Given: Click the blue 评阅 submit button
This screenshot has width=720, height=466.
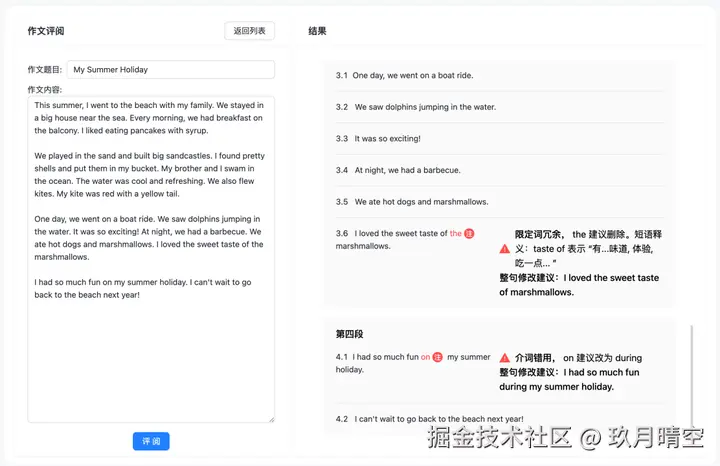Looking at the screenshot, I should coord(151,441).
